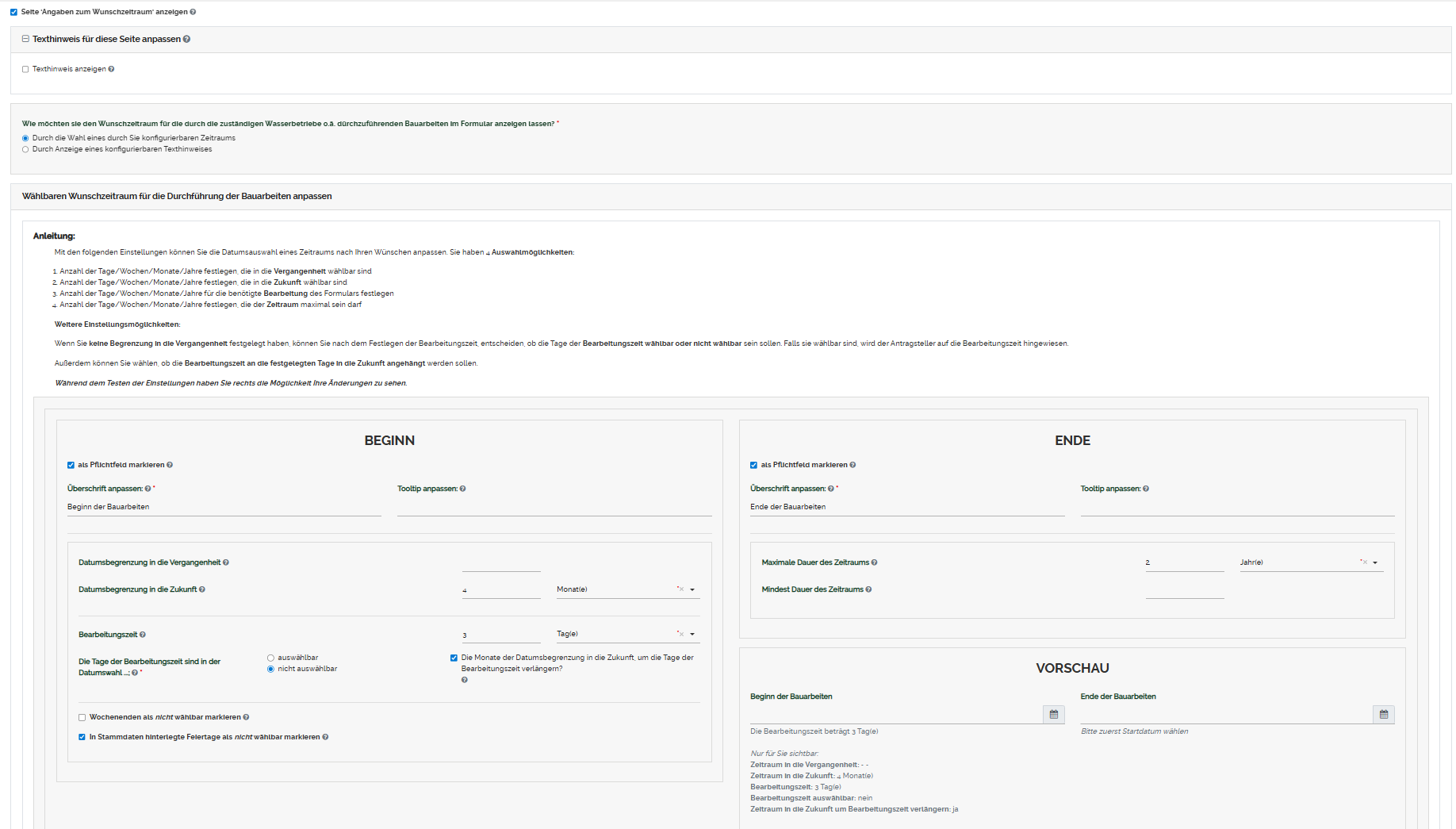Click help icon beside Bearbeitungszeit label
The width and height of the screenshot is (1456, 829).
tap(143, 635)
